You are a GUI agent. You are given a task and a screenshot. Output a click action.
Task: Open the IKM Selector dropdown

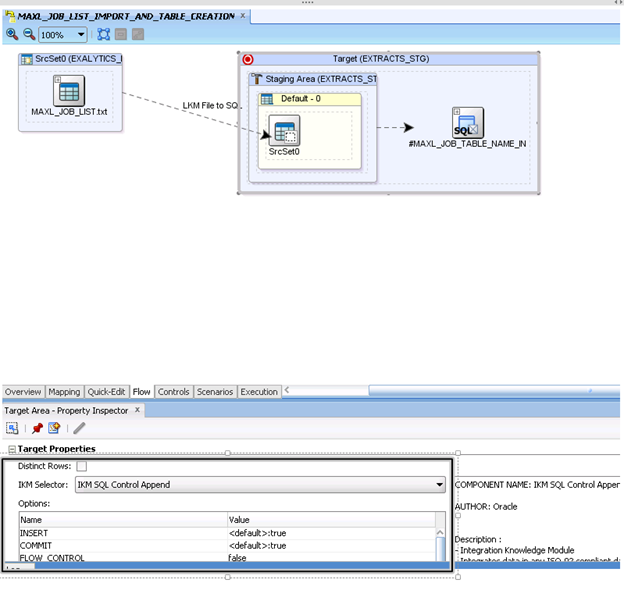pyautogui.click(x=439, y=485)
